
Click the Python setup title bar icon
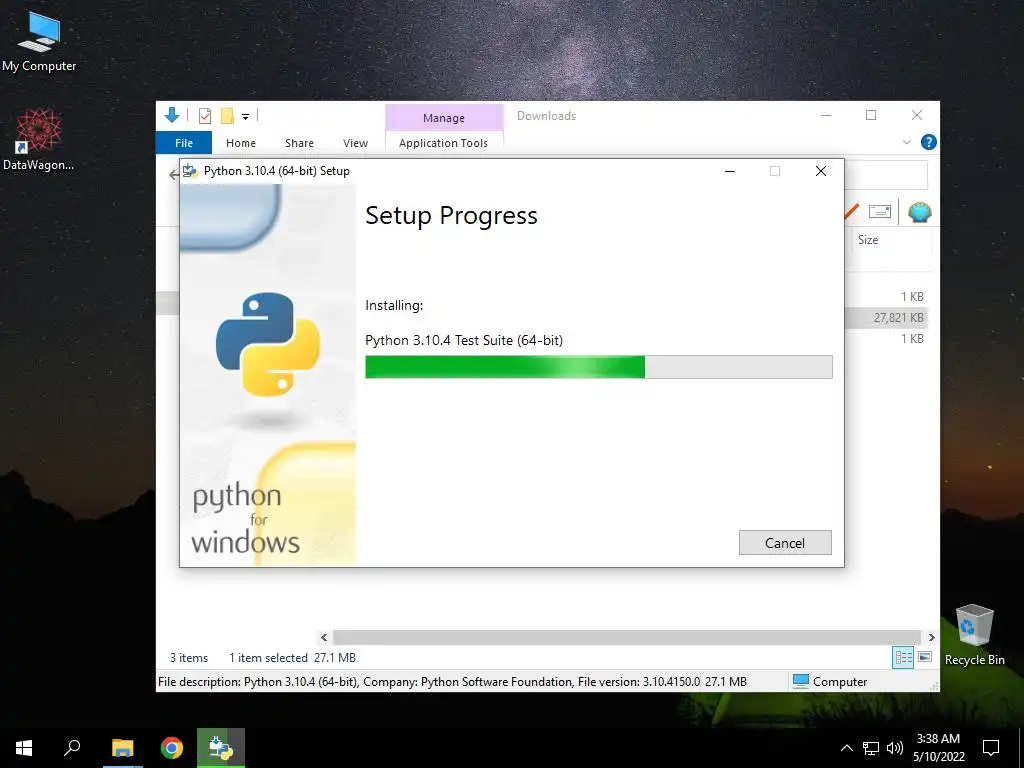(190, 171)
